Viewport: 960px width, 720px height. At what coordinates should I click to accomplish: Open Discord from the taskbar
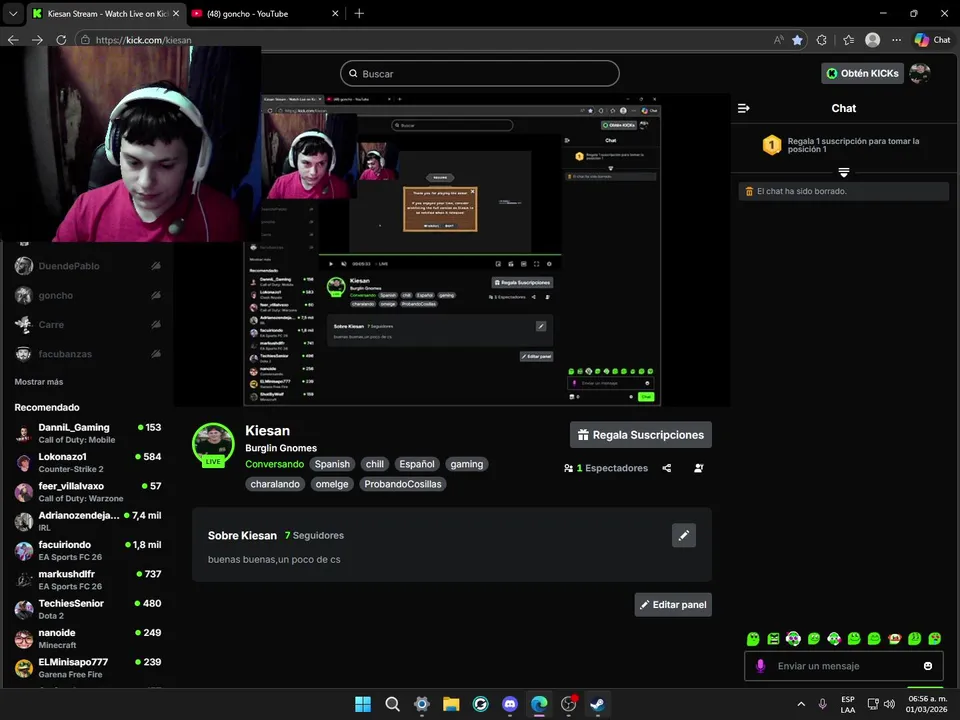point(509,704)
